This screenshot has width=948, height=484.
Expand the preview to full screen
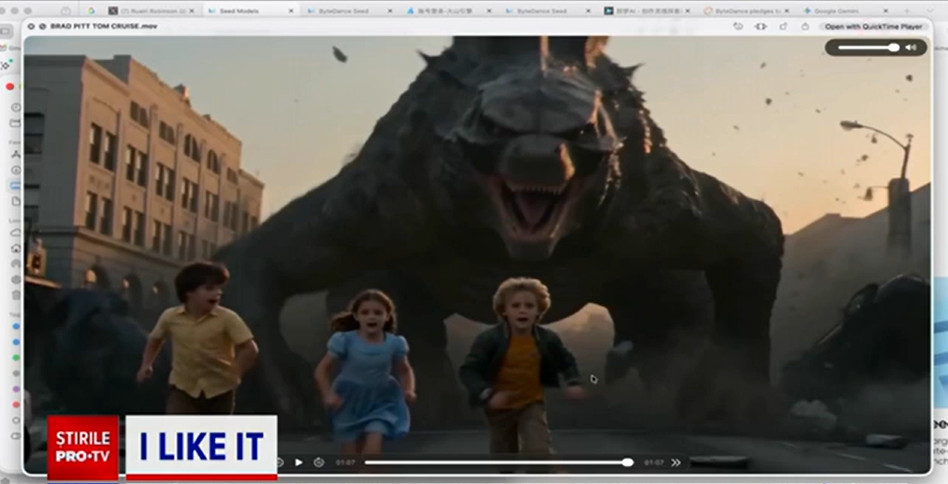pos(44,26)
